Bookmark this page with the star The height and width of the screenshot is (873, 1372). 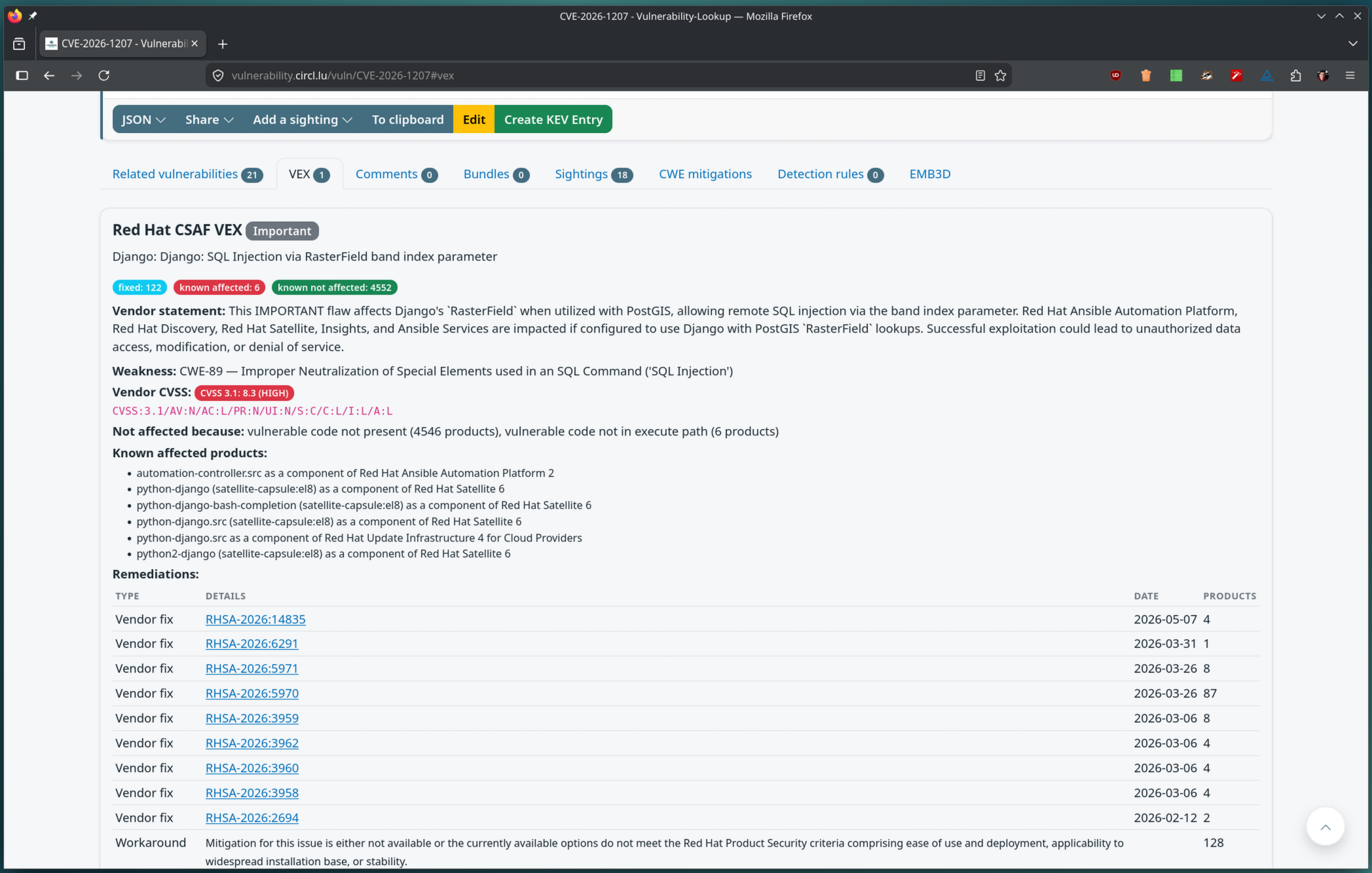1000,75
